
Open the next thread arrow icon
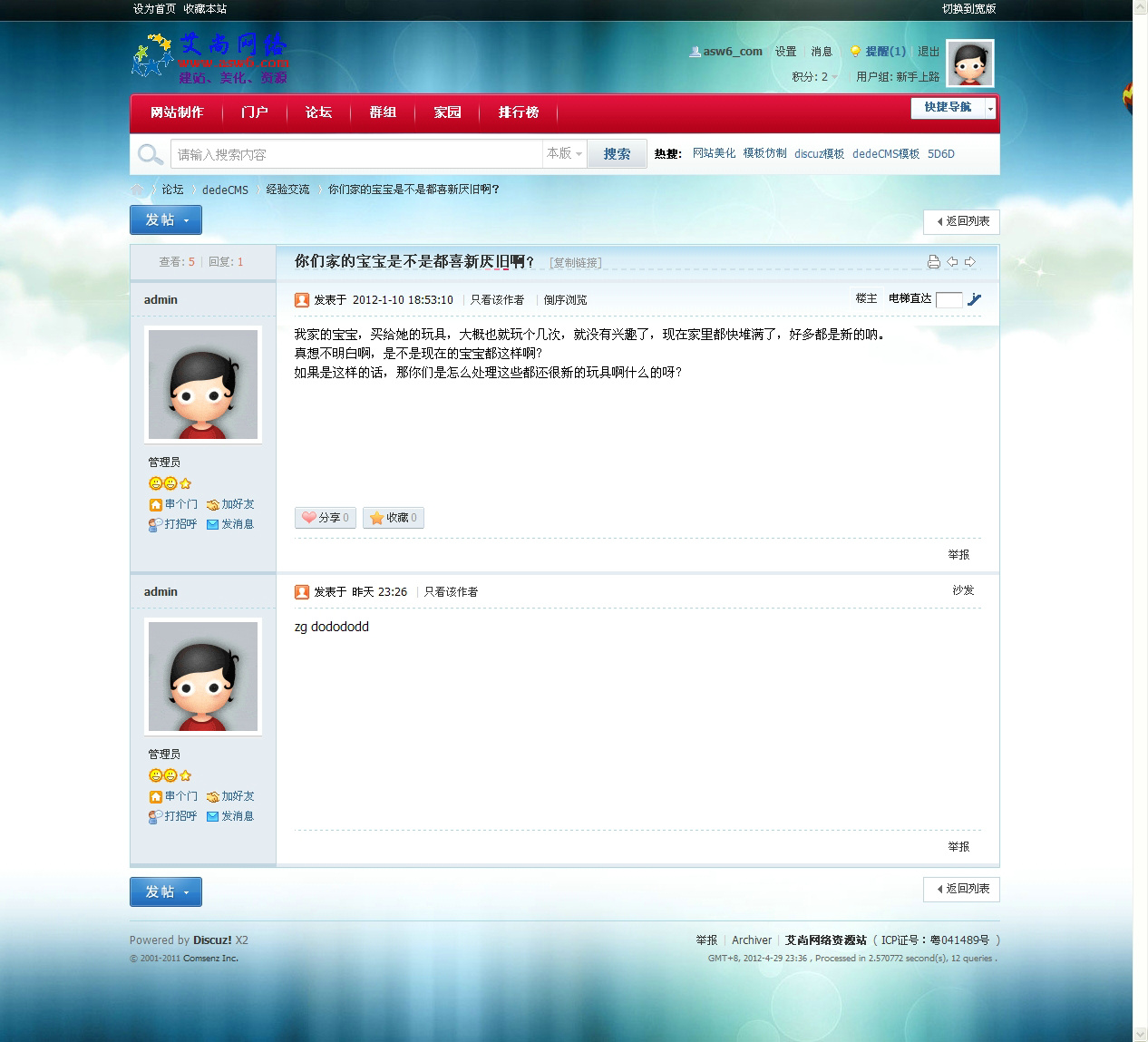tap(970, 261)
